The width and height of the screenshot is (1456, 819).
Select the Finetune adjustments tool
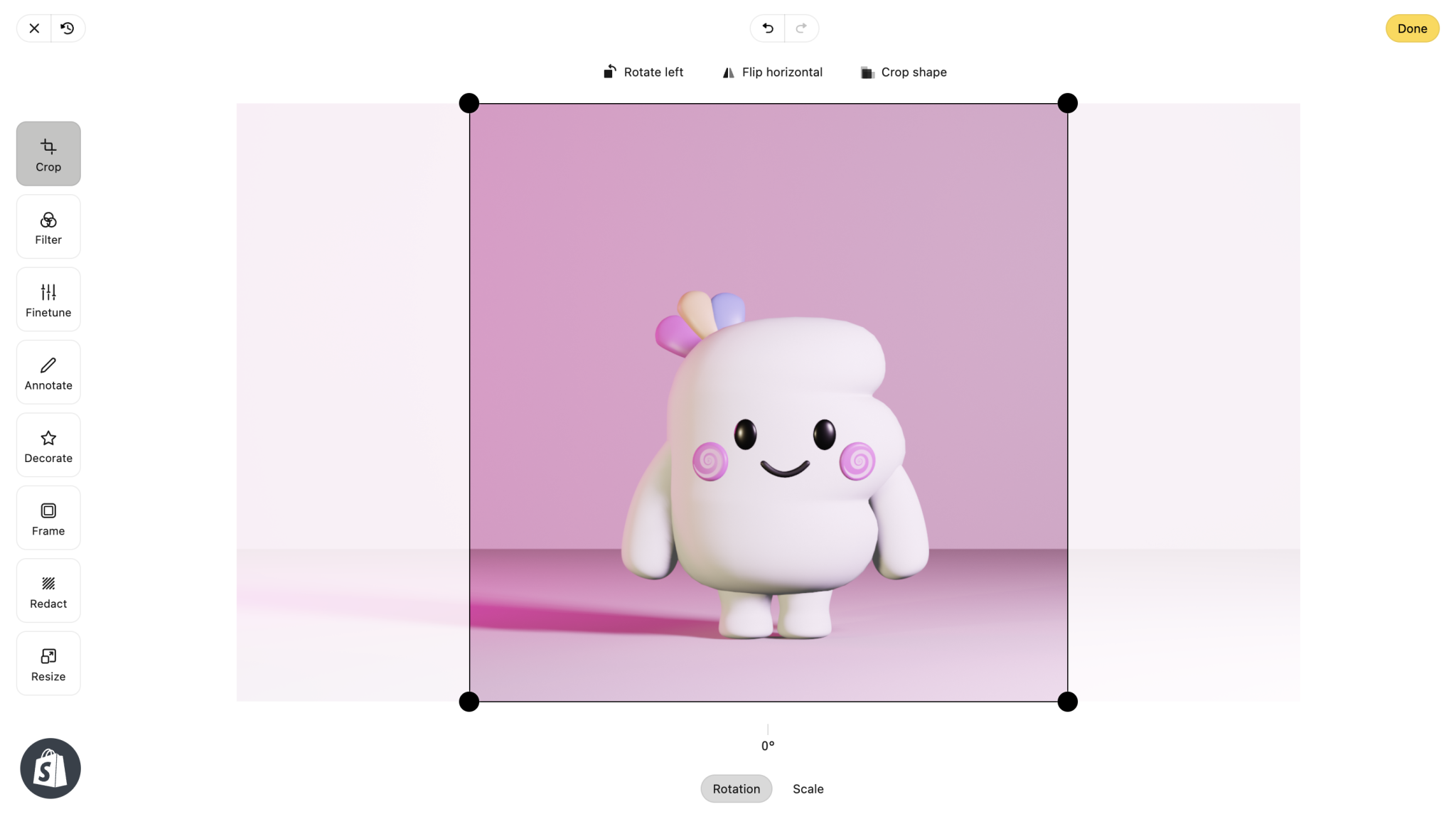coord(48,299)
